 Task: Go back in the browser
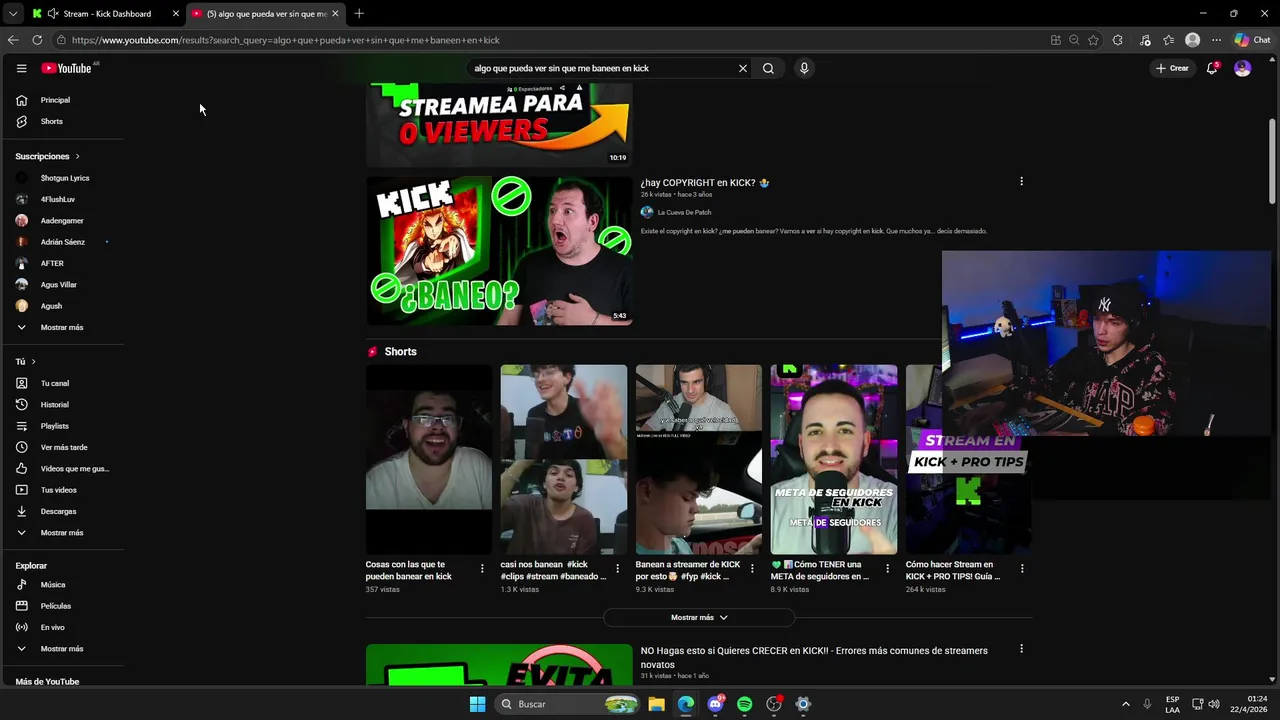(x=13, y=40)
